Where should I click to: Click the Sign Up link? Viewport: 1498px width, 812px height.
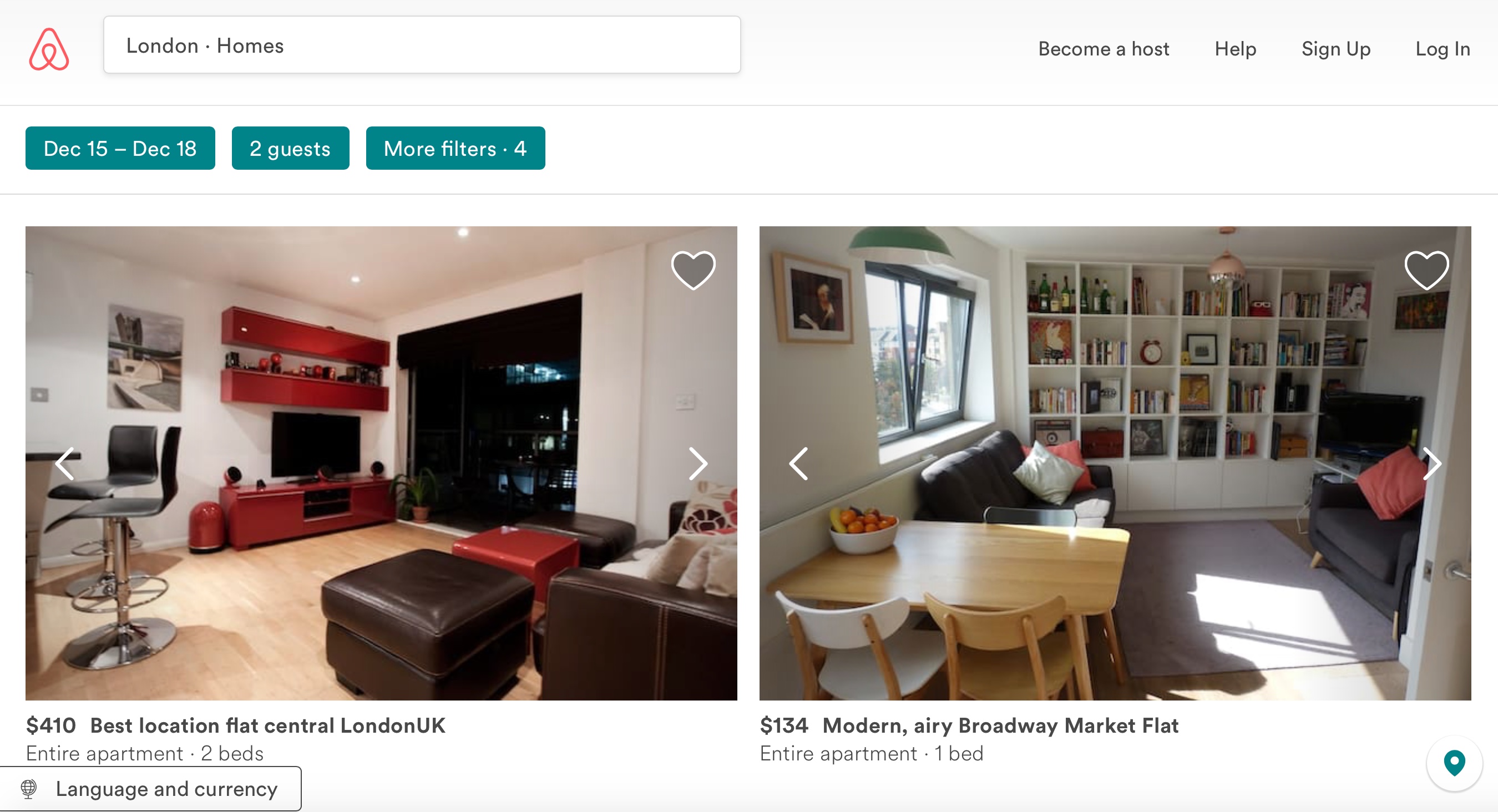pyautogui.click(x=1336, y=49)
